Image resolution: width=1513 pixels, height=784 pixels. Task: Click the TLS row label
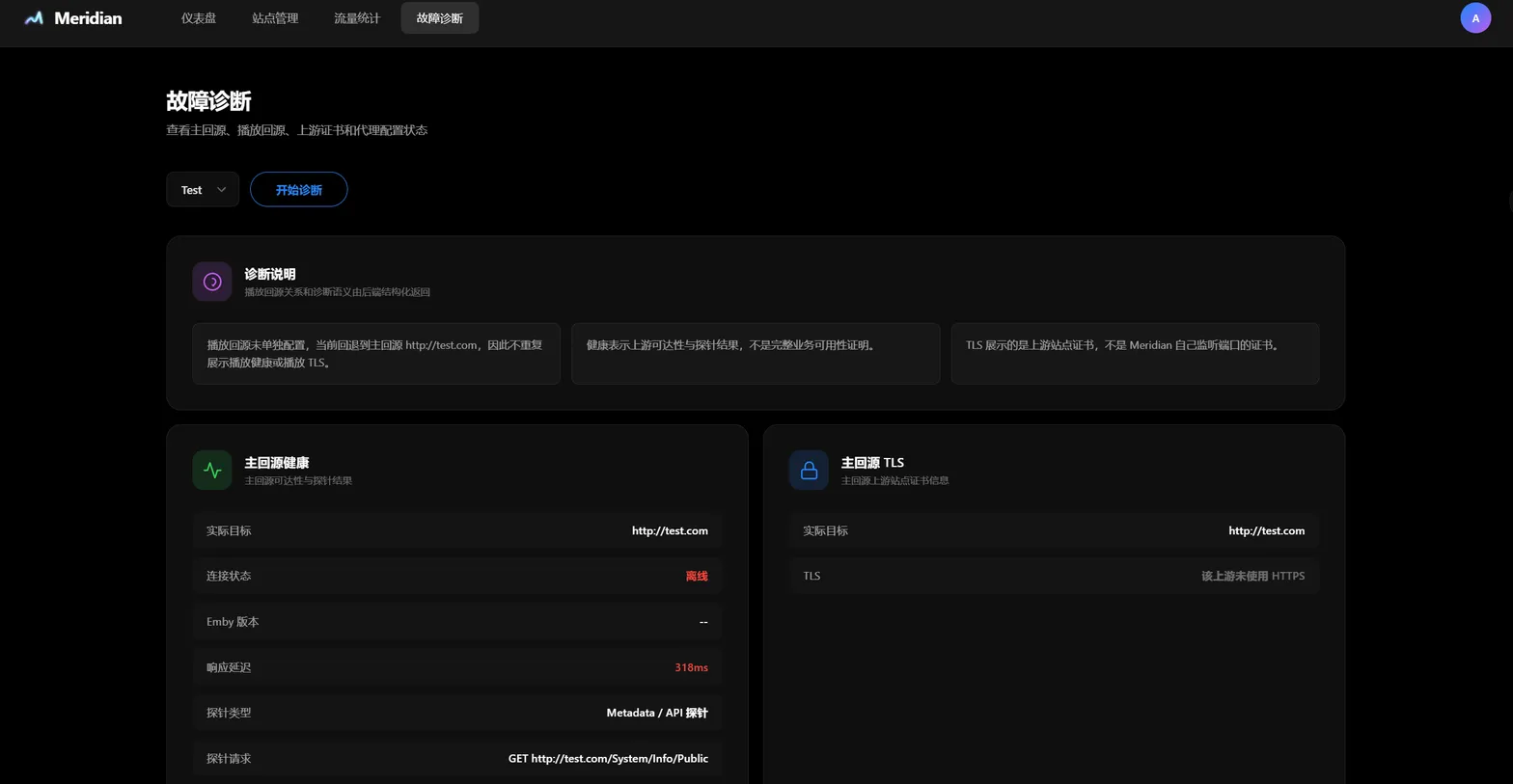pos(812,577)
